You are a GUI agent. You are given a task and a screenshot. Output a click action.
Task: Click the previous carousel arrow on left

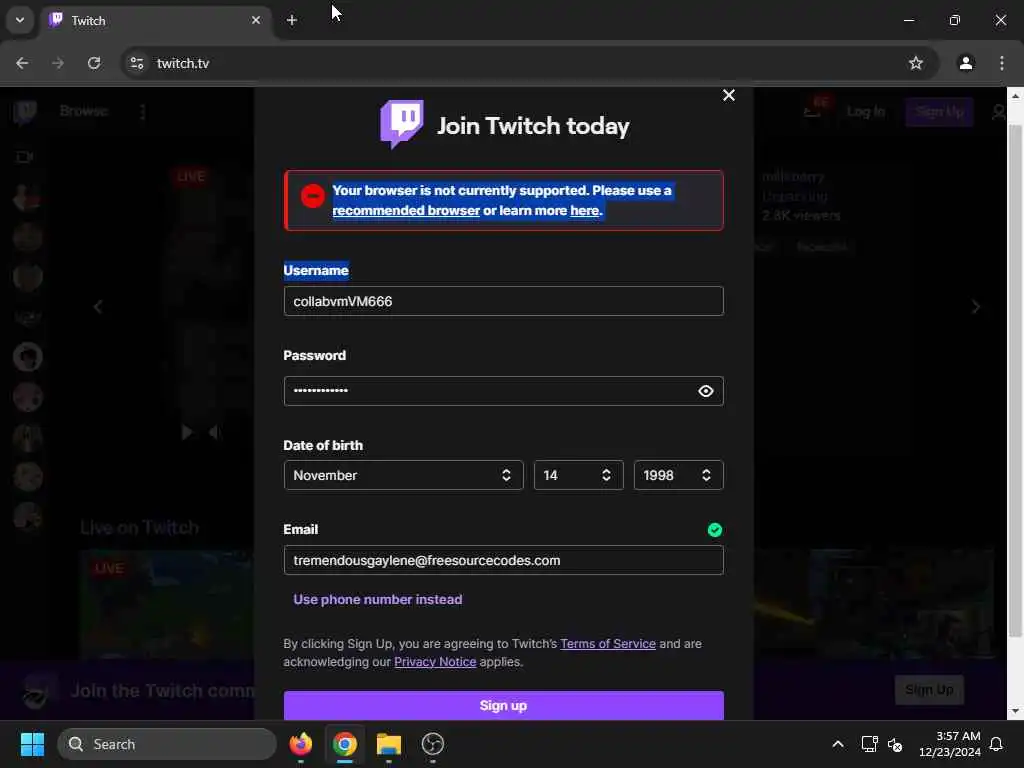click(x=98, y=307)
